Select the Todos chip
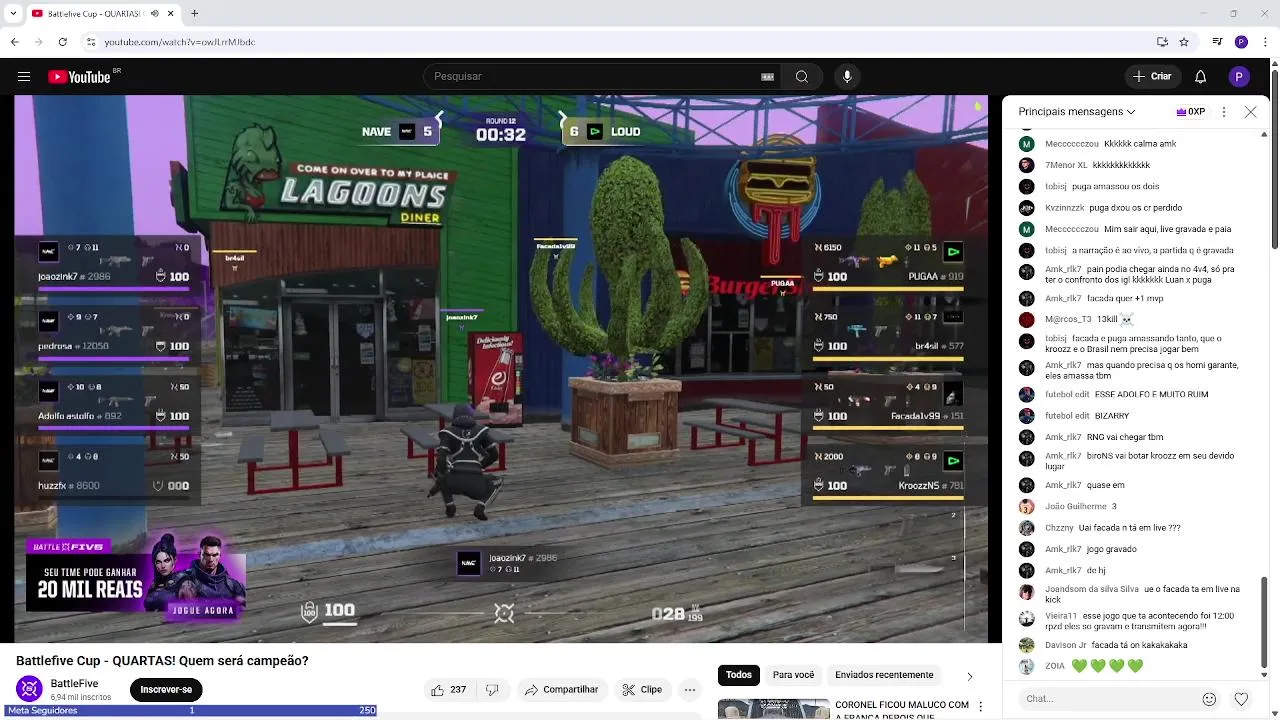The height and width of the screenshot is (720, 1280). pyautogui.click(x=739, y=675)
